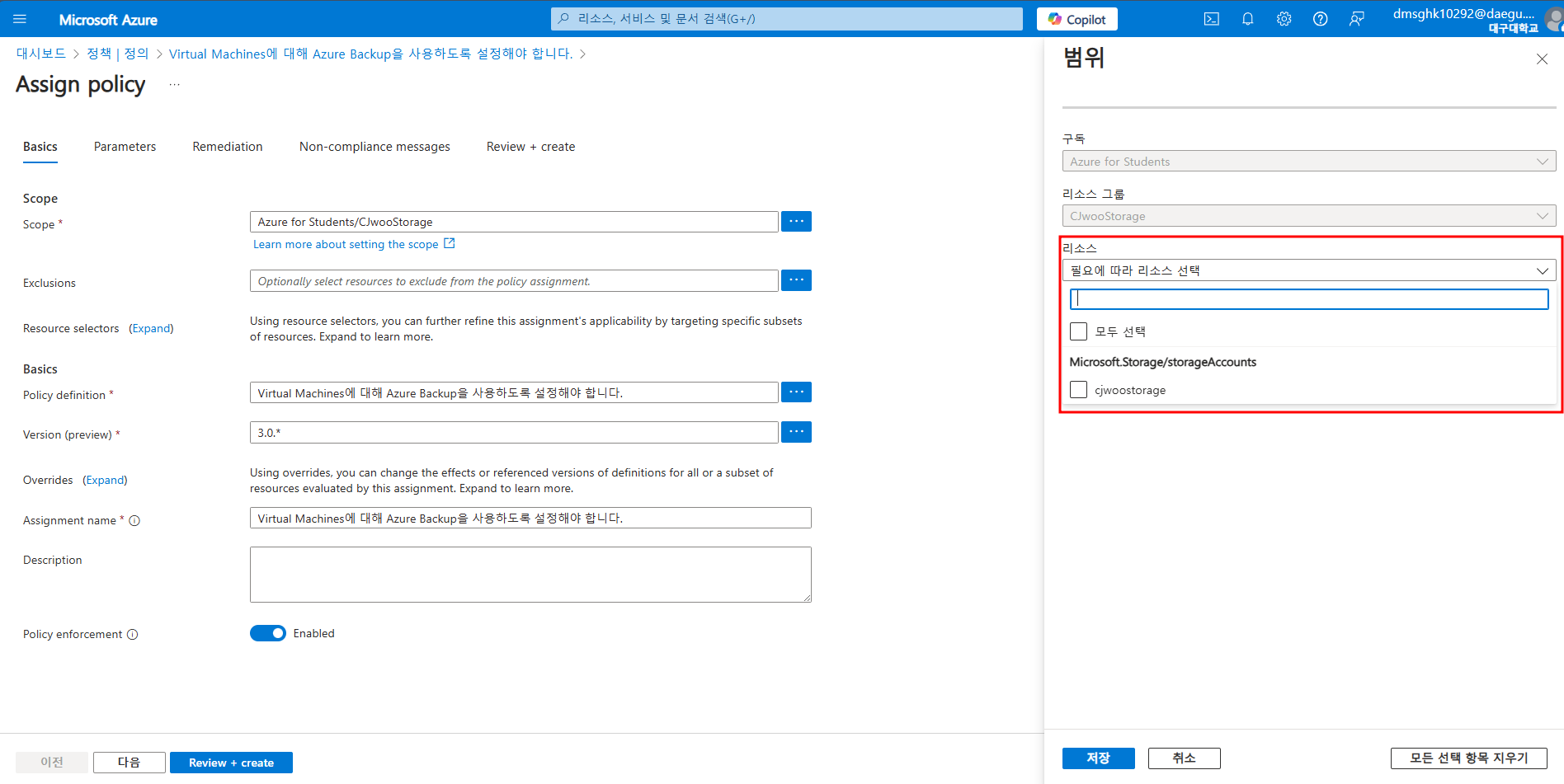Open the Policy definition picker ellipsis button
This screenshot has width=1564, height=784.
[796, 392]
